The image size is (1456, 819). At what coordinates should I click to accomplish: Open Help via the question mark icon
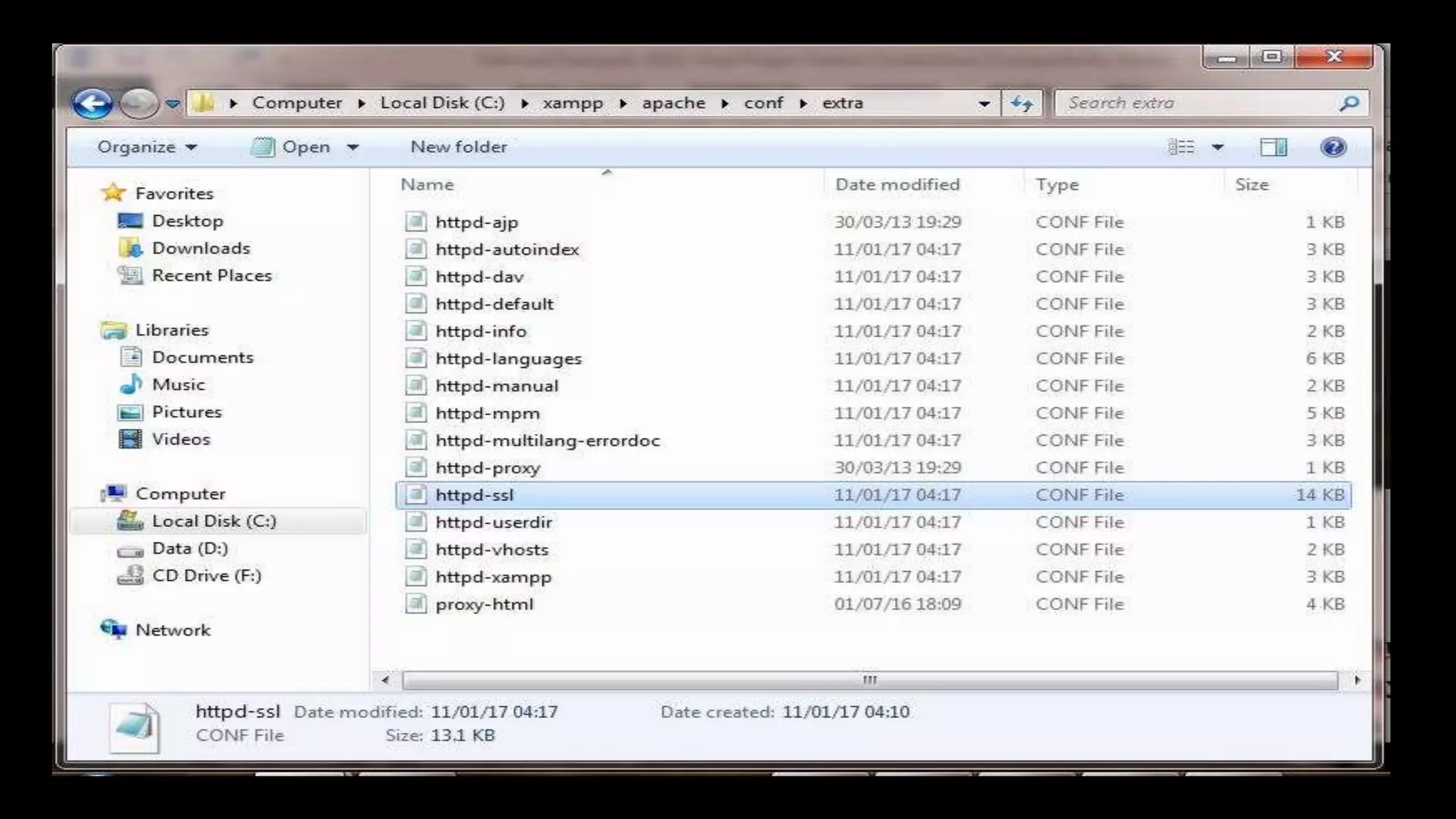point(1333,147)
